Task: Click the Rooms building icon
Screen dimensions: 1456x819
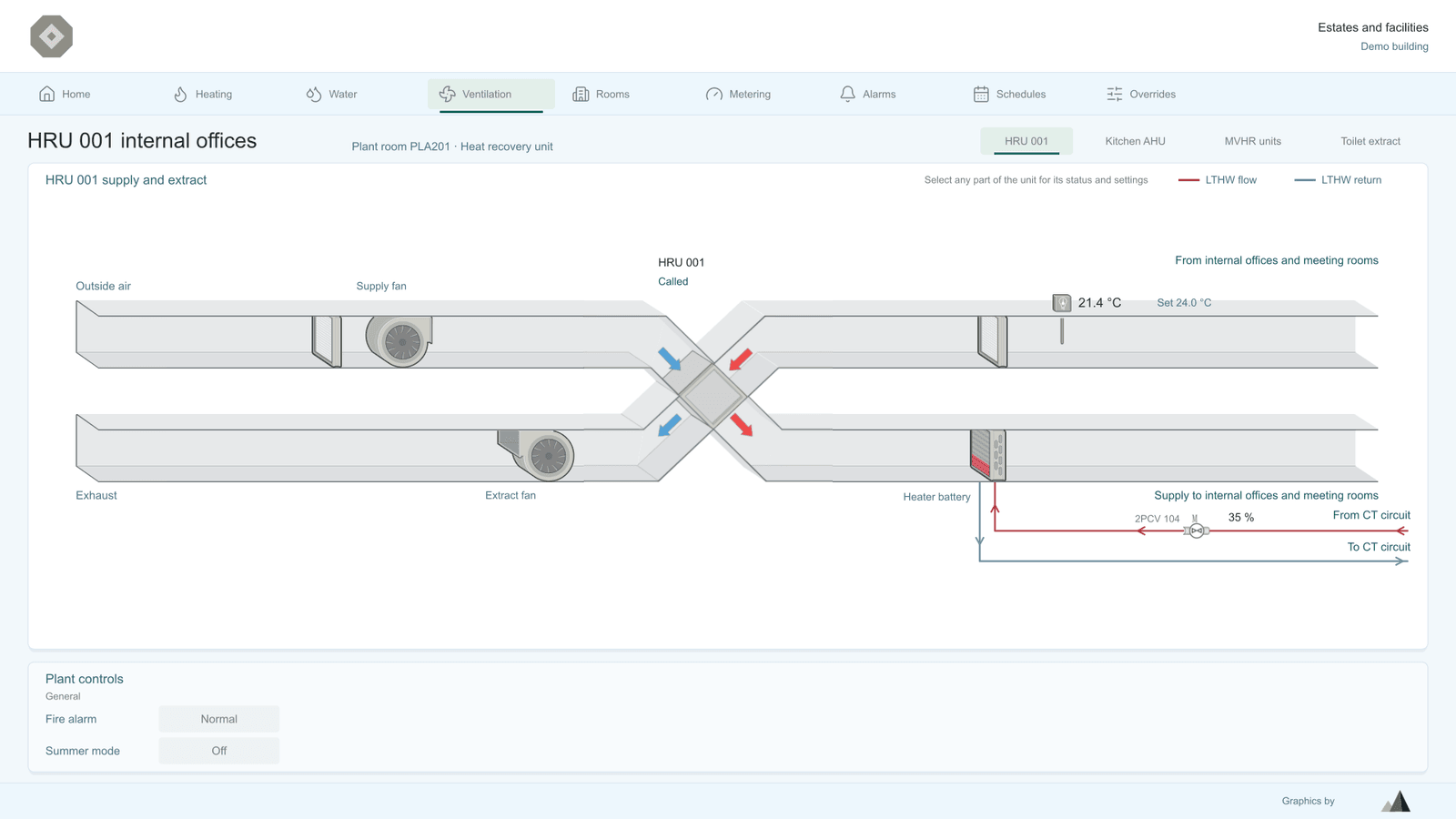Action: point(581,94)
